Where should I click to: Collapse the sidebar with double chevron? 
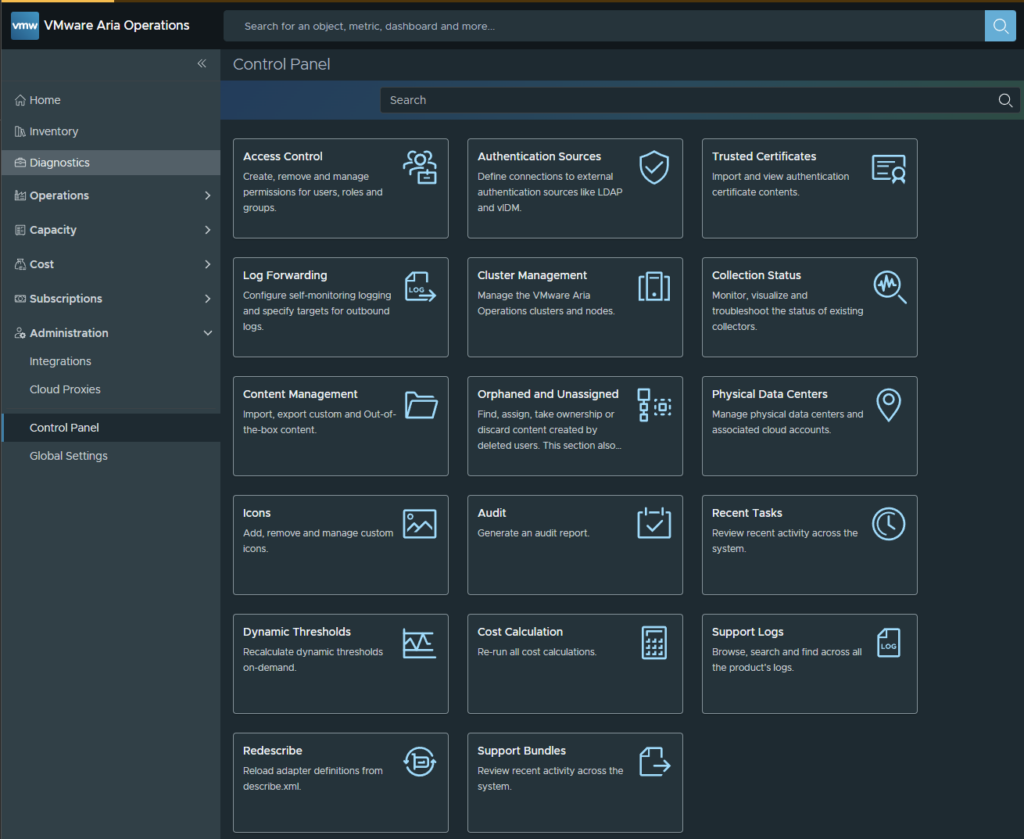point(202,63)
